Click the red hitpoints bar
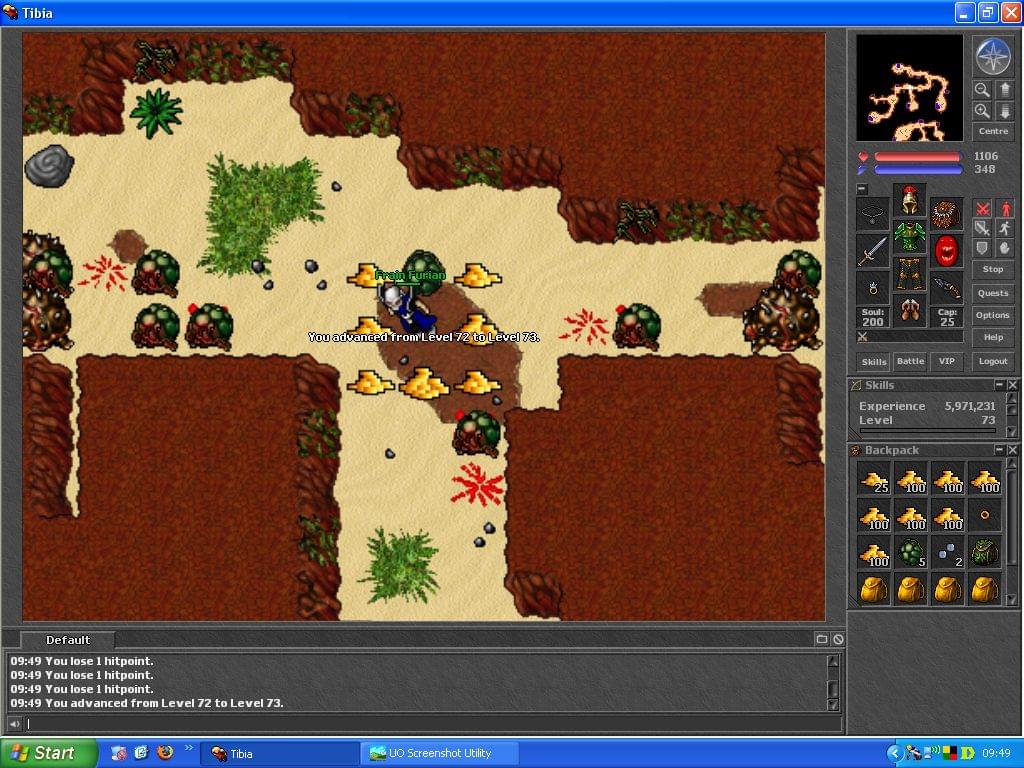Image resolution: width=1024 pixels, height=768 pixels. [918, 157]
